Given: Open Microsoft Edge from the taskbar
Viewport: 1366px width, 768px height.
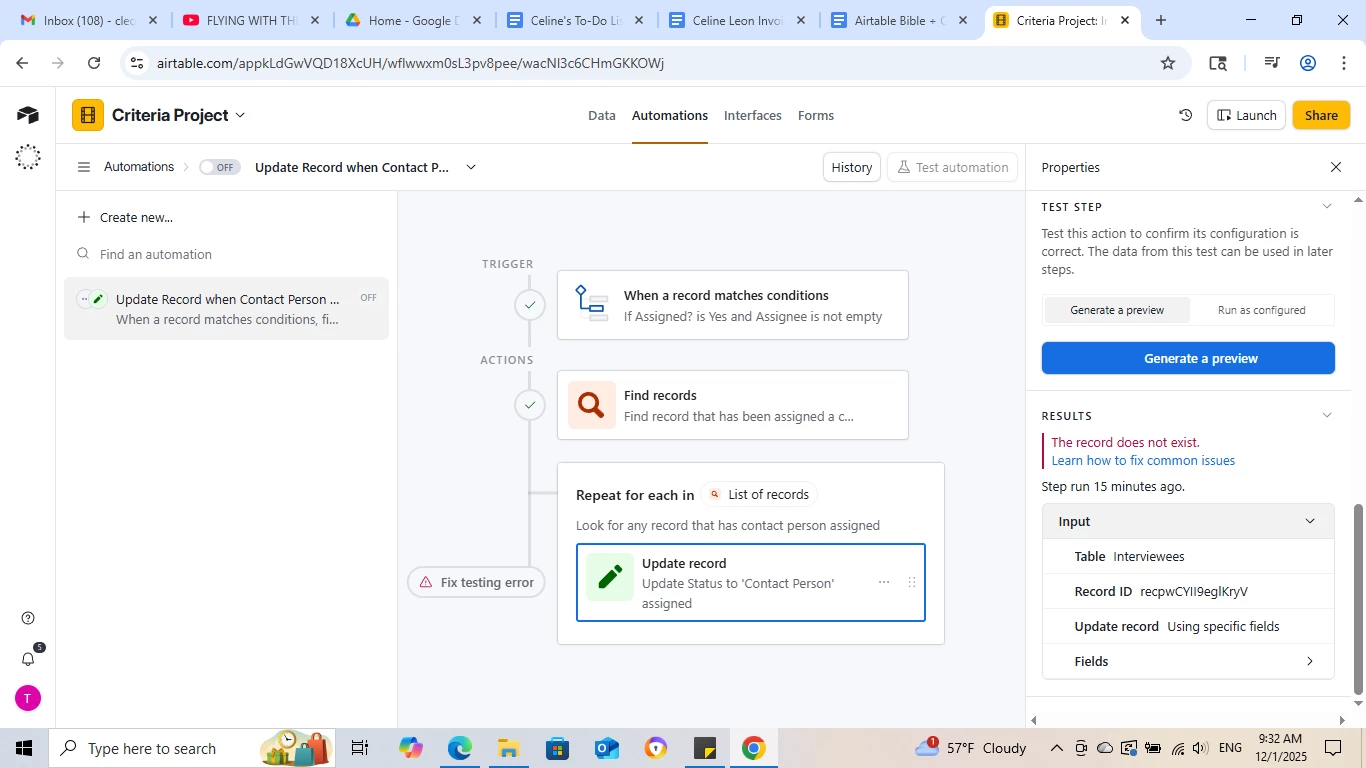Looking at the screenshot, I should click(x=459, y=748).
